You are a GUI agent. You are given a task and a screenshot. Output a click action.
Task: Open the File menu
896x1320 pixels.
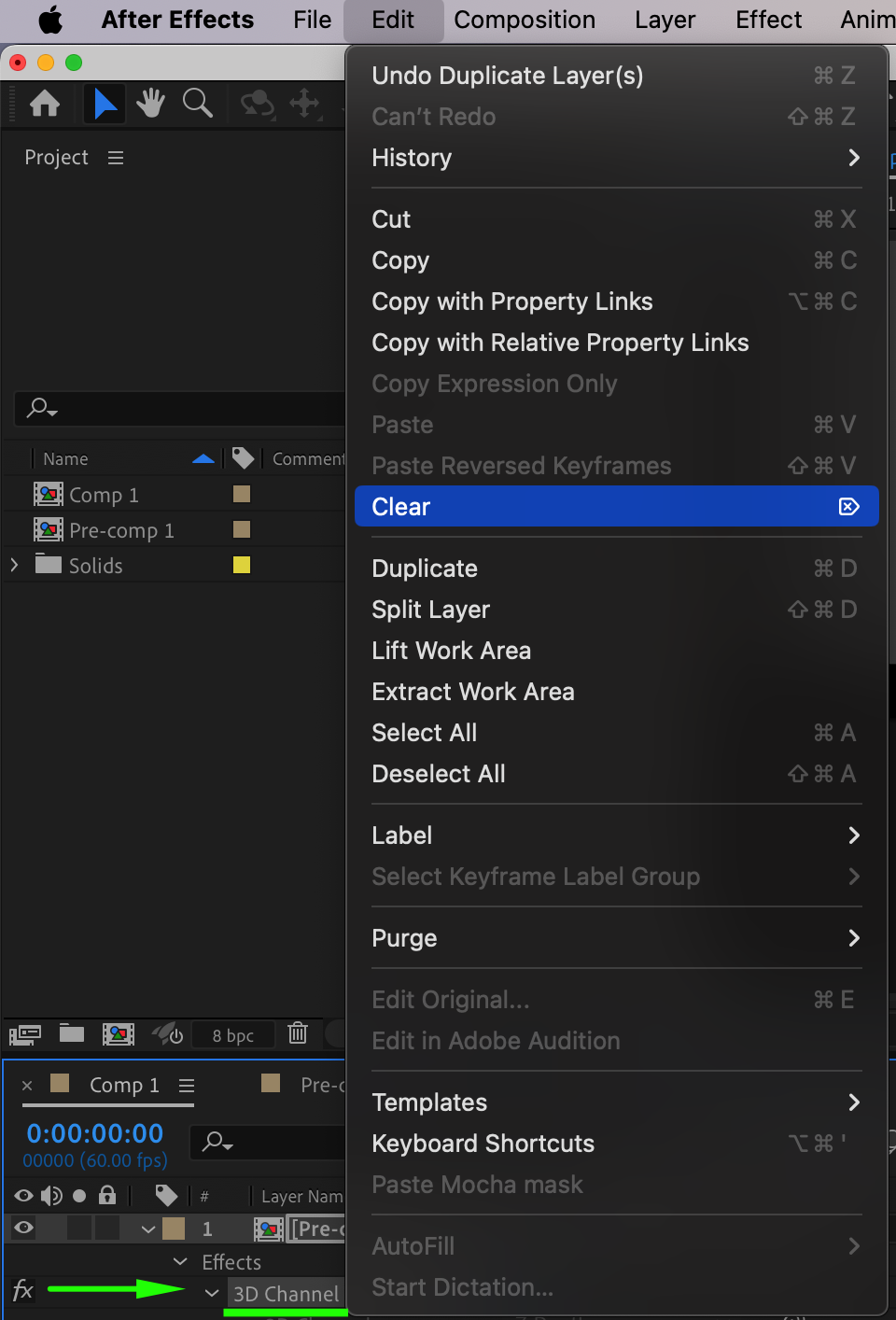[x=312, y=20]
